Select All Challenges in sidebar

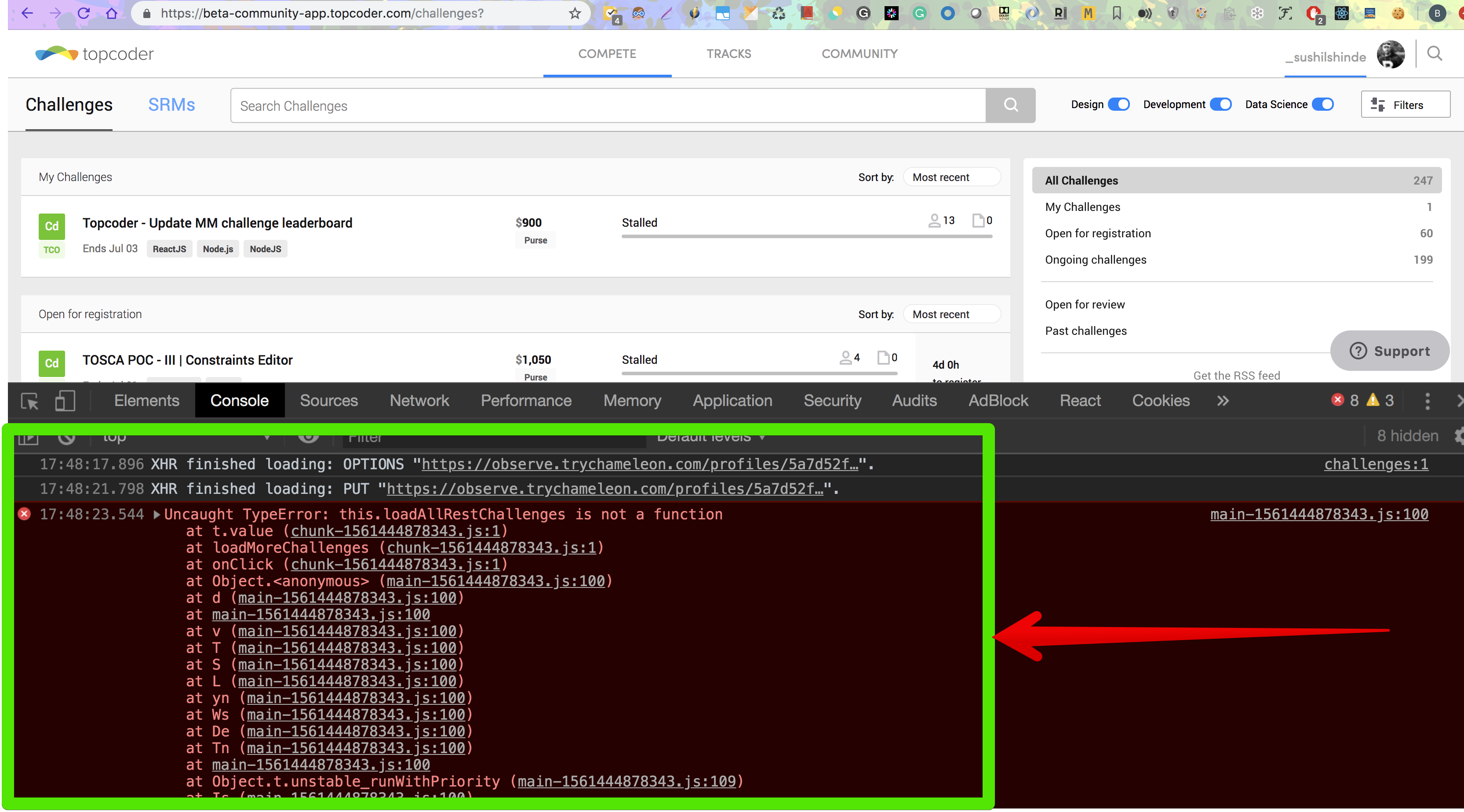pyautogui.click(x=1237, y=181)
